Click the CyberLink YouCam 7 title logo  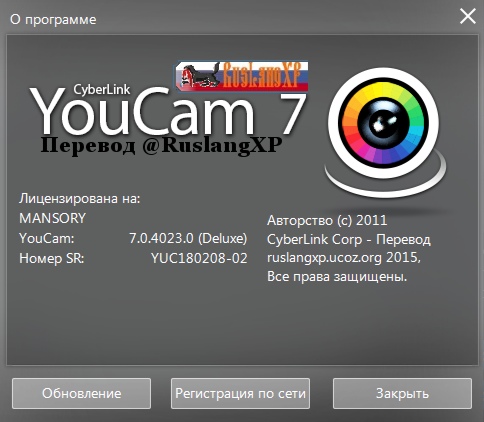[x=168, y=110]
